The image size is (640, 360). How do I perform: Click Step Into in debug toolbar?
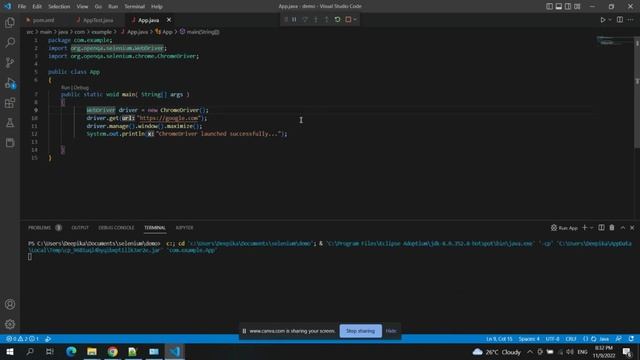[316, 20]
